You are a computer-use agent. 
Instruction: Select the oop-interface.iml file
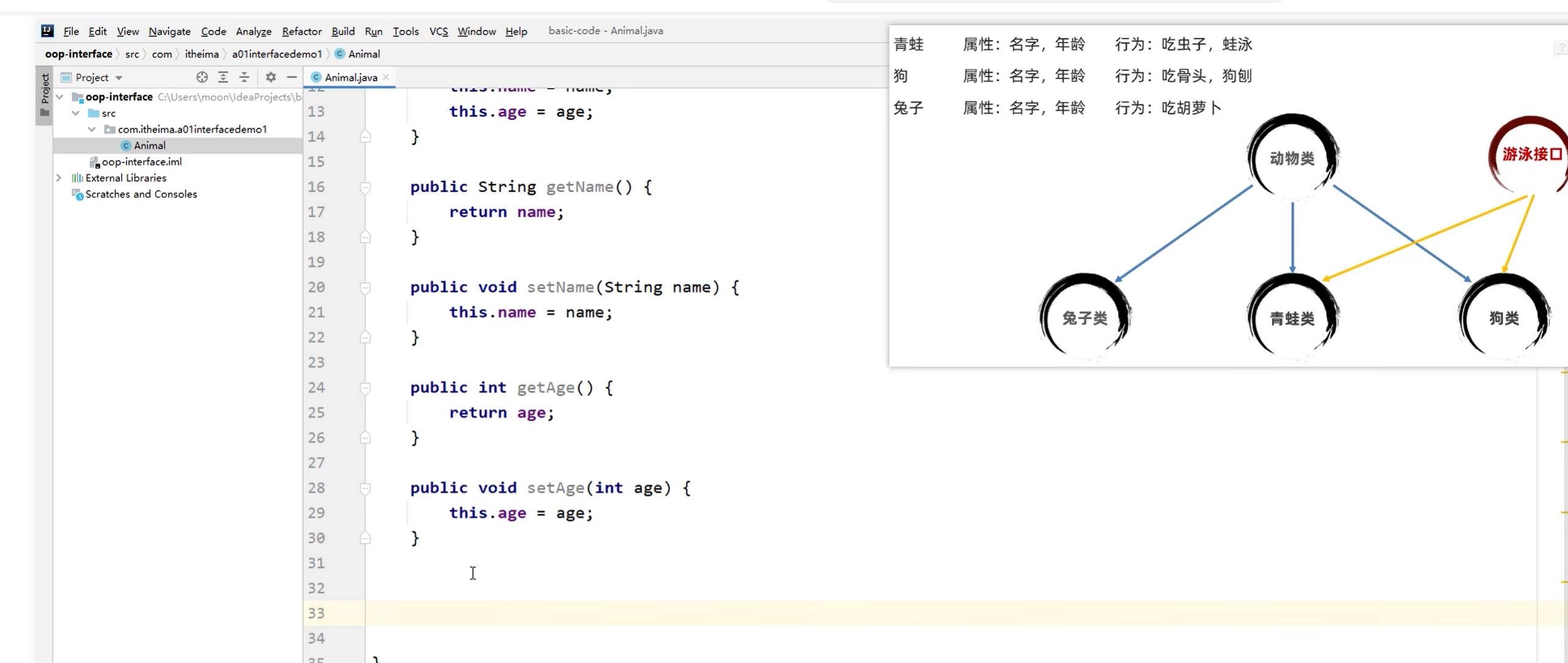tap(142, 161)
